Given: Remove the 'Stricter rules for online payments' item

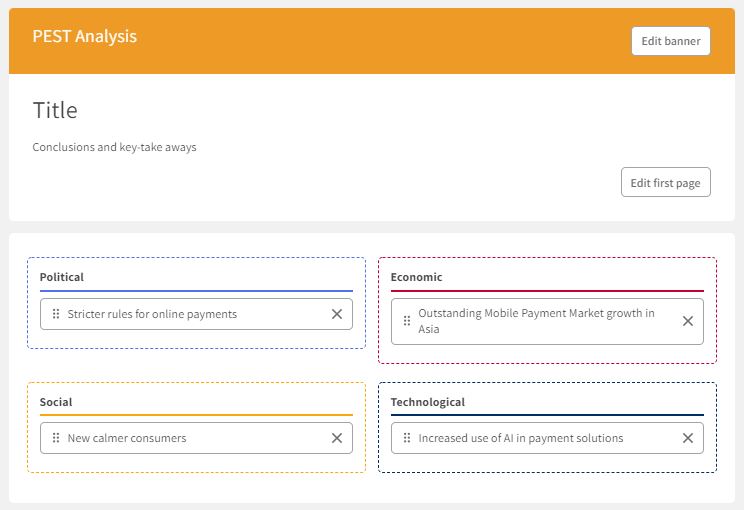Looking at the screenshot, I should (x=337, y=314).
